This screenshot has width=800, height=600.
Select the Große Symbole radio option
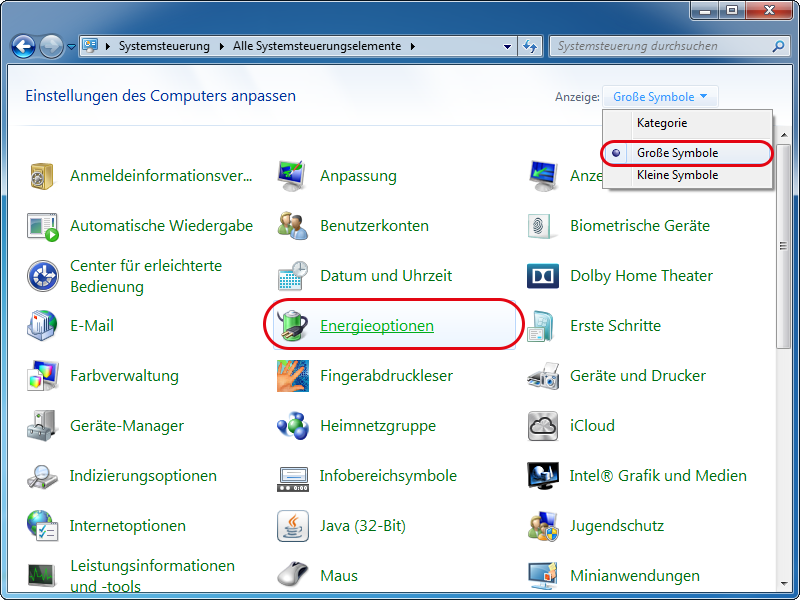(676, 153)
